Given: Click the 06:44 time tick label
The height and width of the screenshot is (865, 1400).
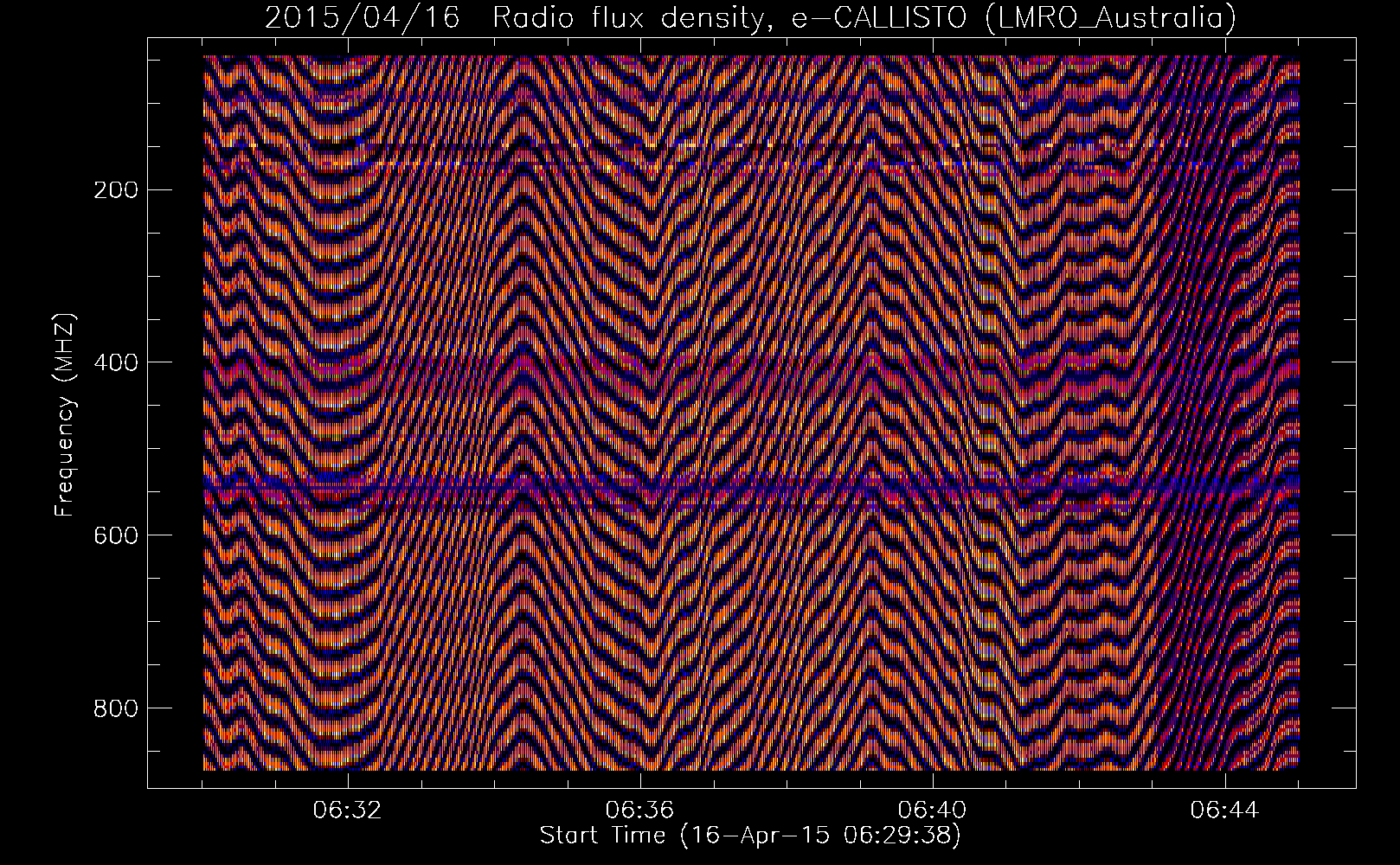Looking at the screenshot, I should (1225, 811).
